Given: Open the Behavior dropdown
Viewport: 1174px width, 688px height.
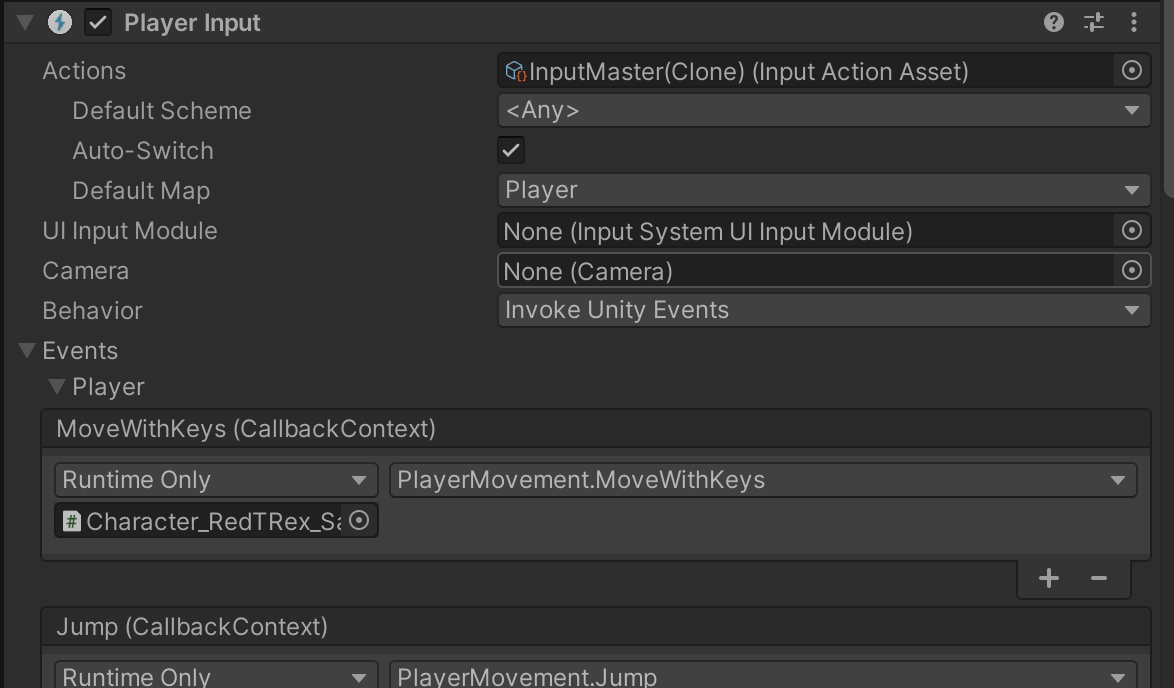Looking at the screenshot, I should [x=823, y=310].
